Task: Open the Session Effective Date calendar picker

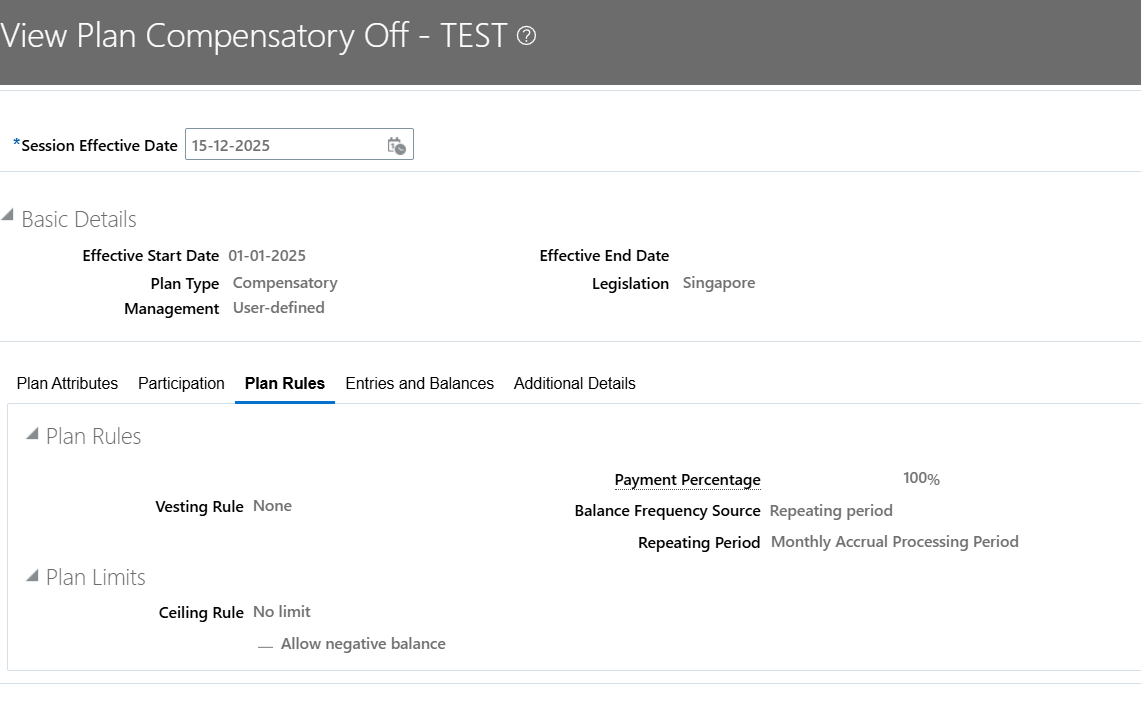Action: pyautogui.click(x=396, y=145)
